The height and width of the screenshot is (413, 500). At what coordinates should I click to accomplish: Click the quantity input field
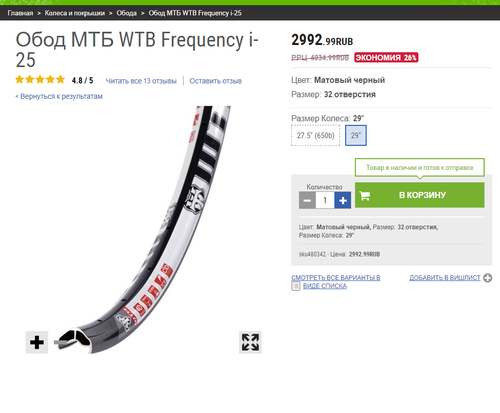[325, 200]
